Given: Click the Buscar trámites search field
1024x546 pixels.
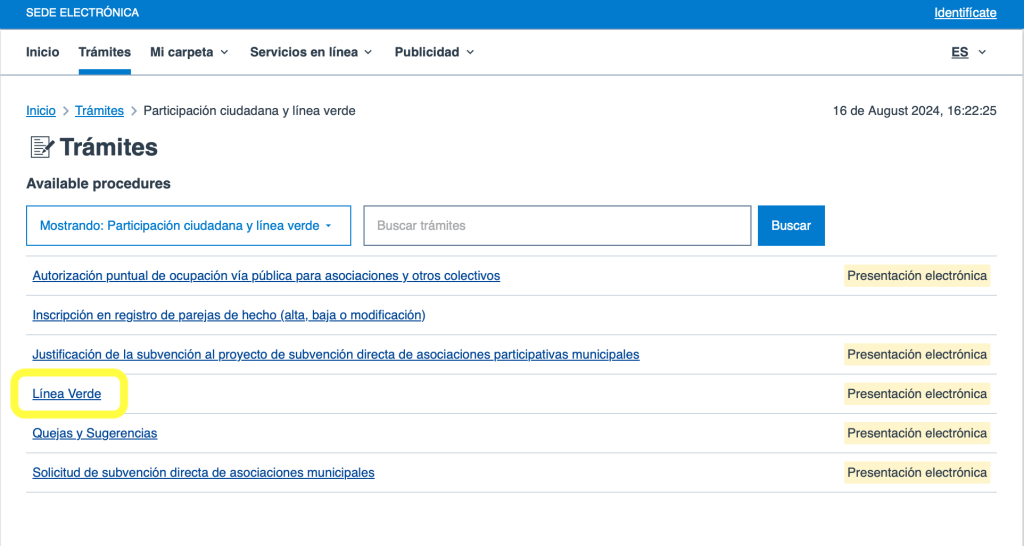Looking at the screenshot, I should pyautogui.click(x=556, y=226).
